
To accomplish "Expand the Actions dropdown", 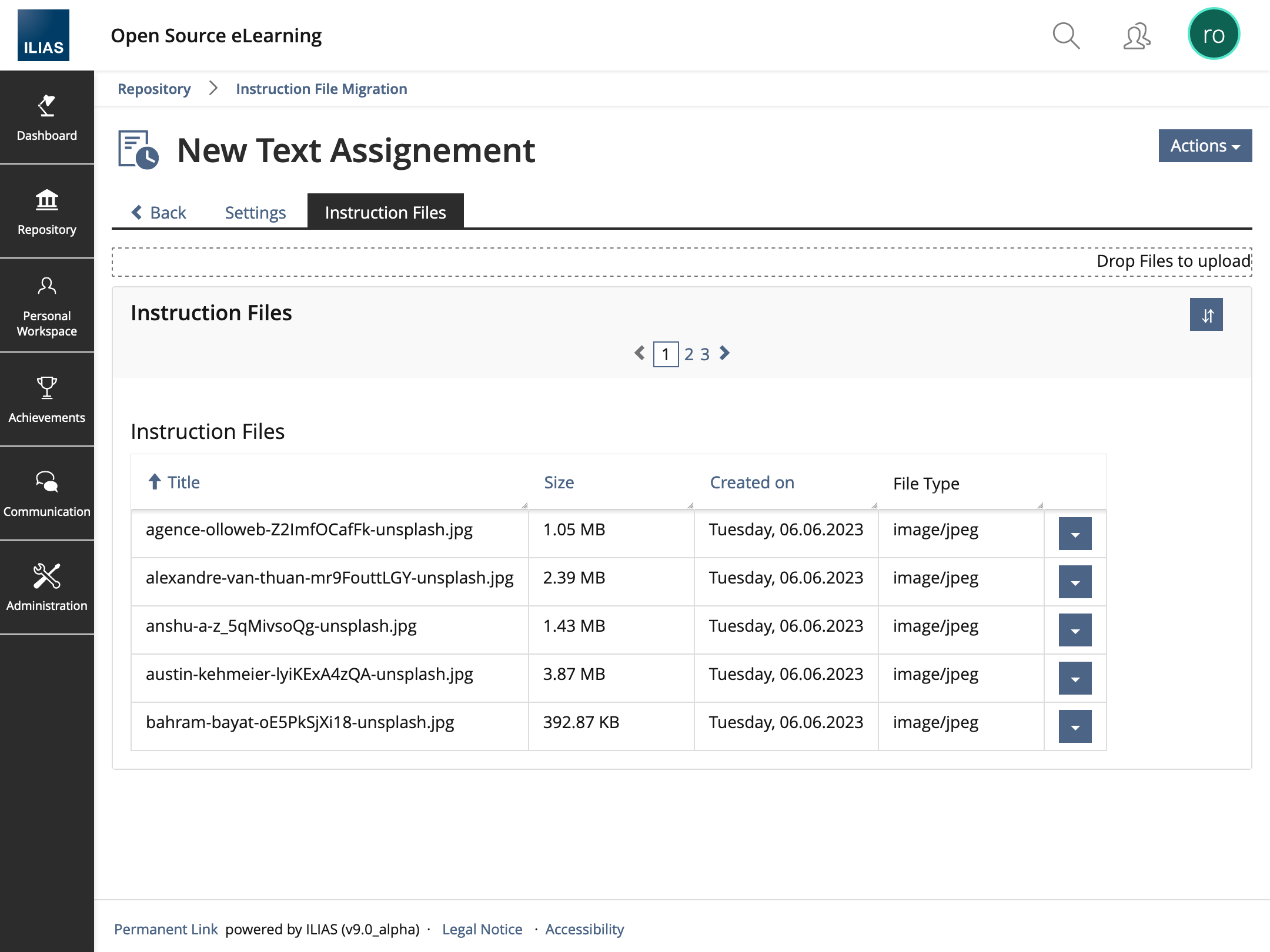I will [1205, 146].
